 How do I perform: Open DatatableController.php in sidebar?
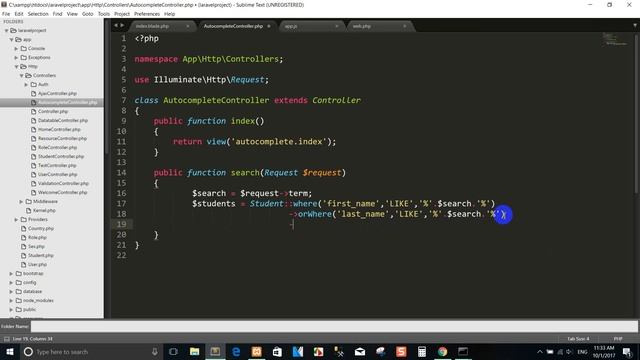[62, 120]
